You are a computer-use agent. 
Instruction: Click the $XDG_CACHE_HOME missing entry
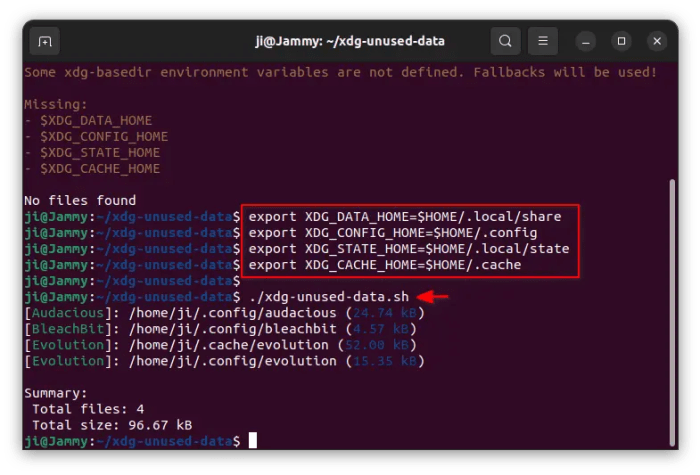[92, 169]
